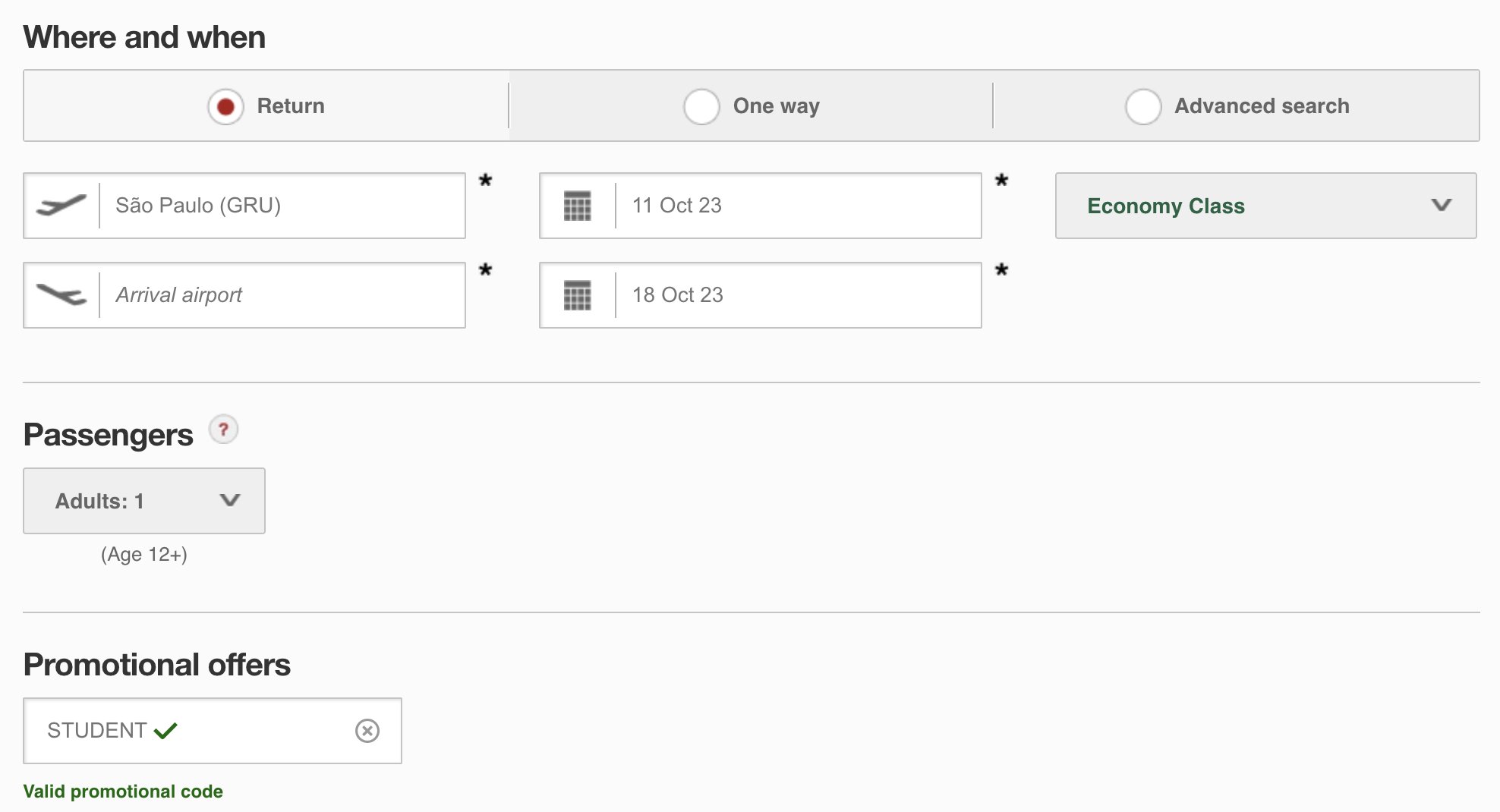Open the return date calendar icon
This screenshot has width=1500, height=812.
pyautogui.click(x=578, y=295)
